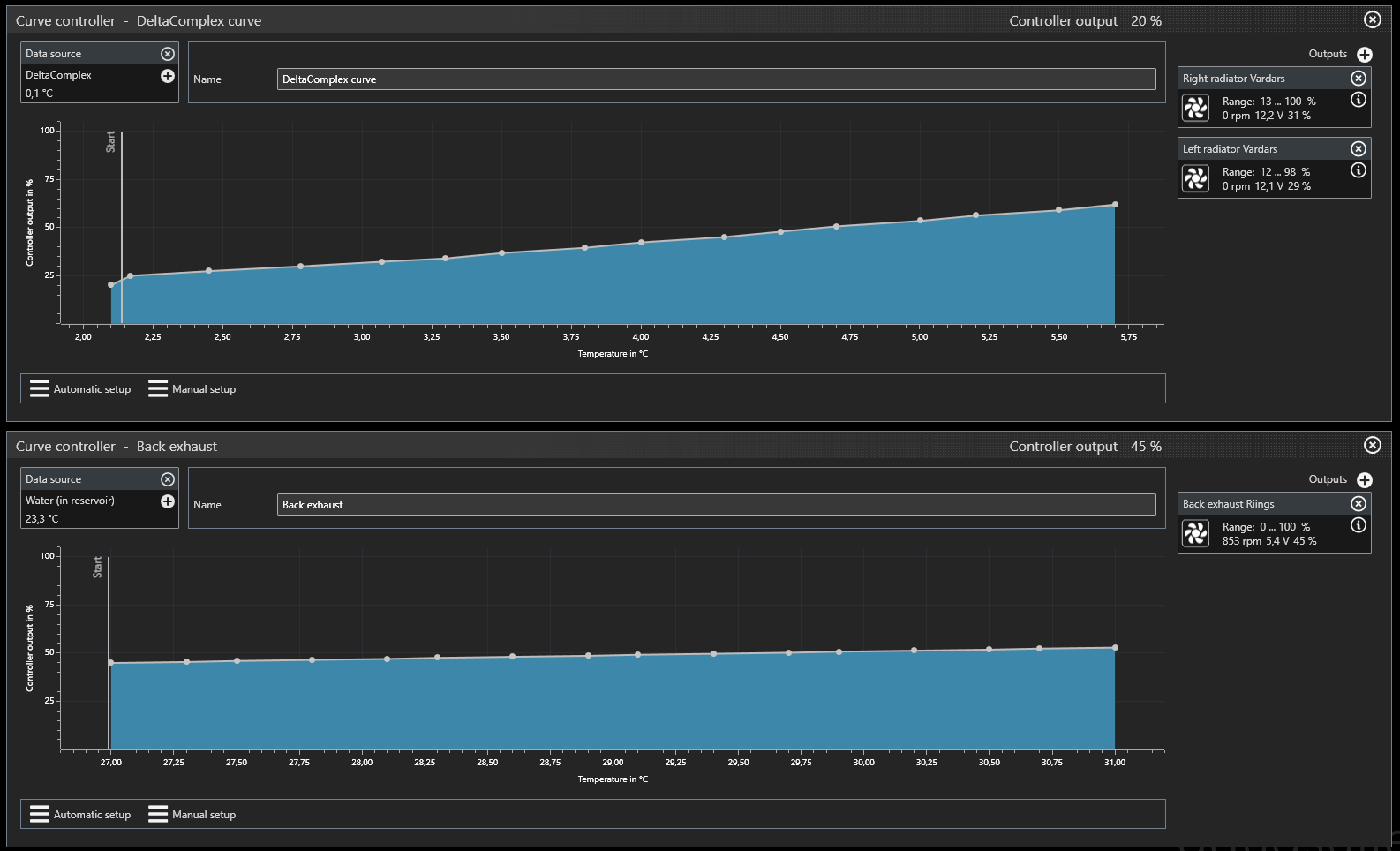This screenshot has width=1400, height=851.
Task: Expand Automatic setup for Back exhaust
Action: click(x=80, y=815)
